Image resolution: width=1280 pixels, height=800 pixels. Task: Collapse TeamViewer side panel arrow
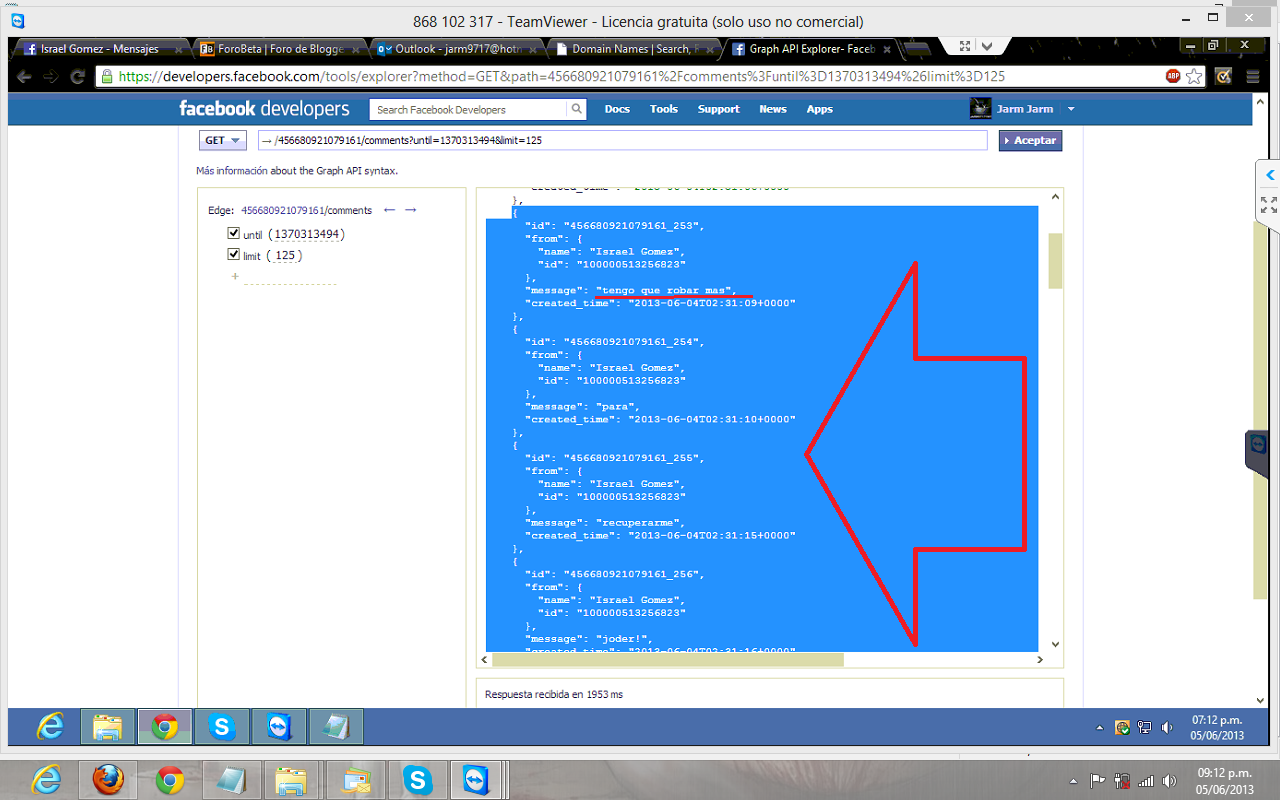click(1270, 175)
